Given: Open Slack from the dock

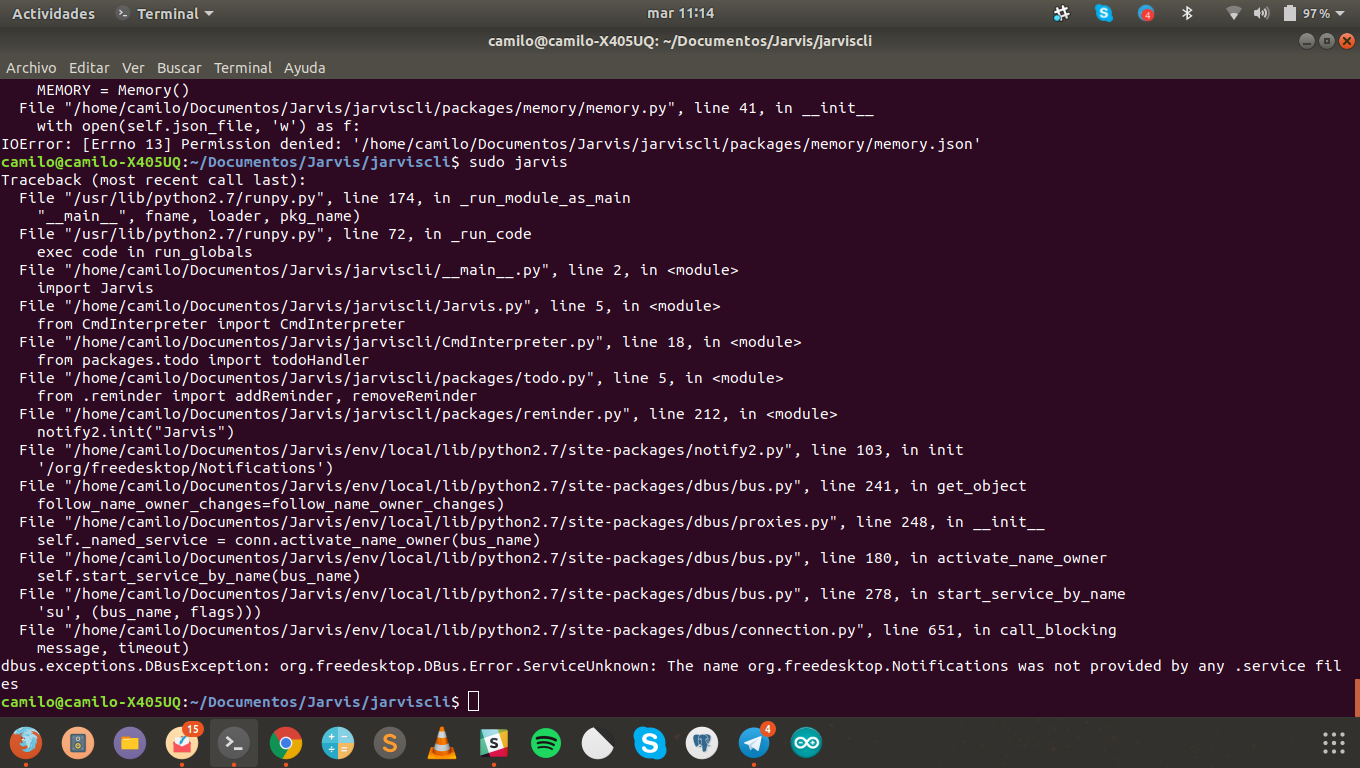Looking at the screenshot, I should pyautogui.click(x=493, y=743).
